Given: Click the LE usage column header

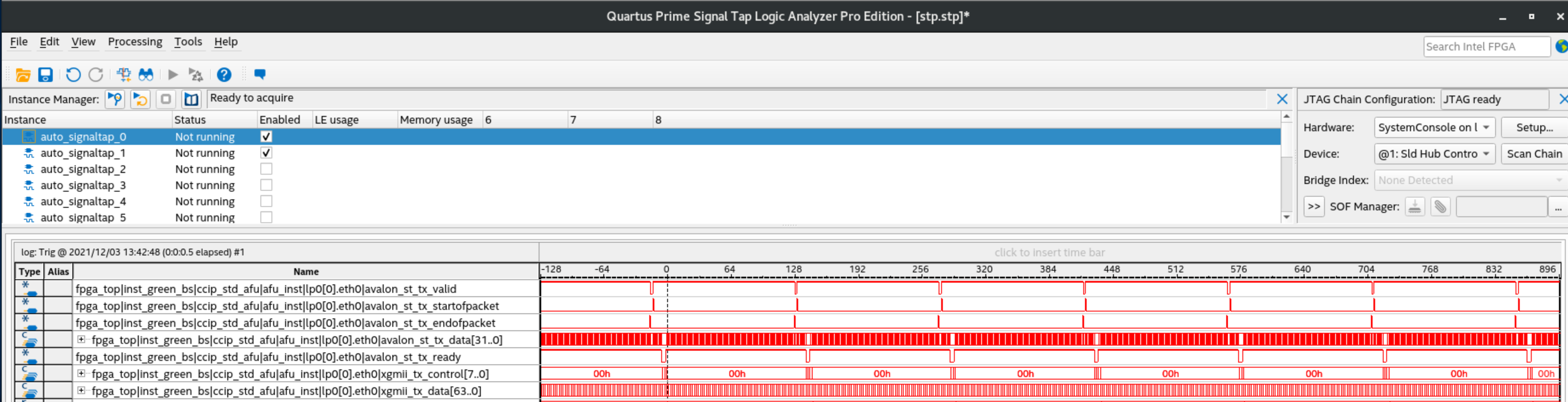Looking at the screenshot, I should [355, 120].
